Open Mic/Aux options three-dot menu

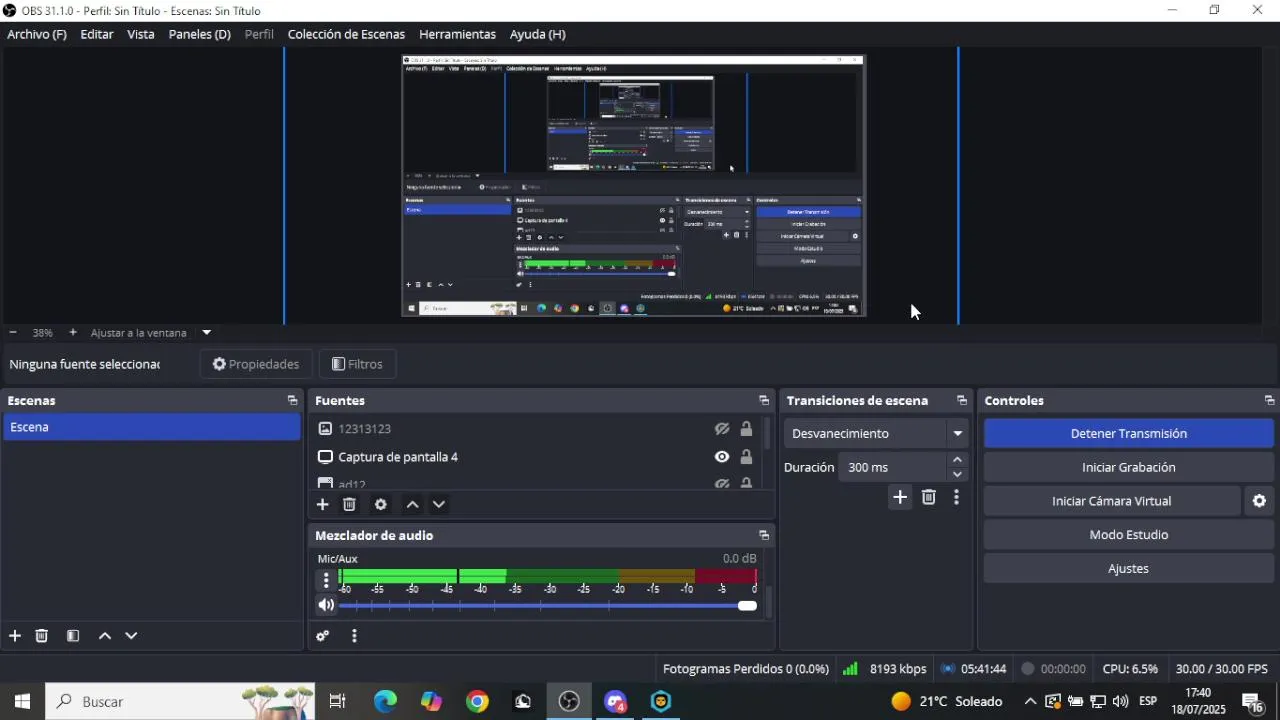pos(326,580)
